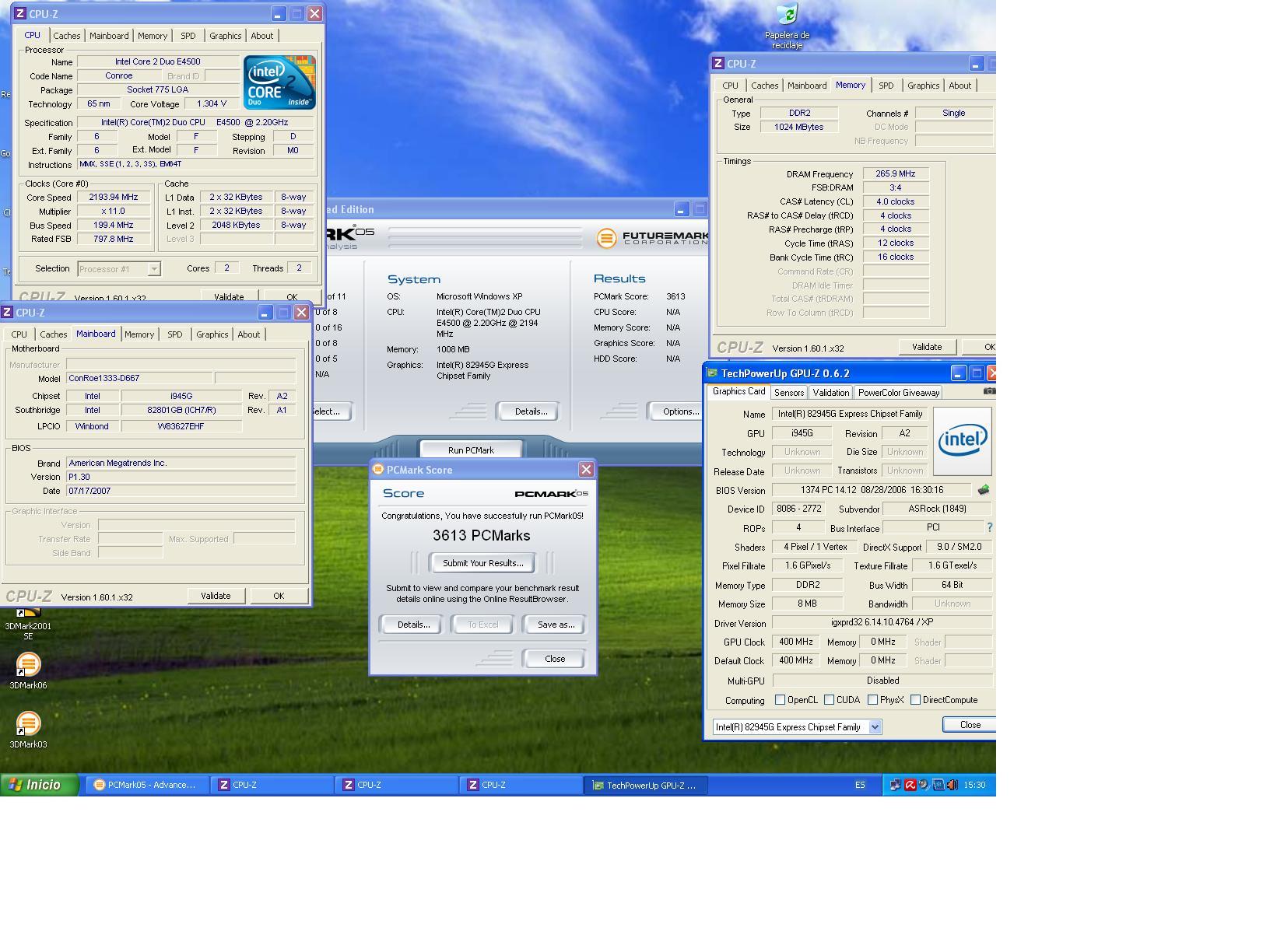Enable PhysX checkbox in GPU-Z
The width and height of the screenshot is (1270, 952).
pos(873,700)
